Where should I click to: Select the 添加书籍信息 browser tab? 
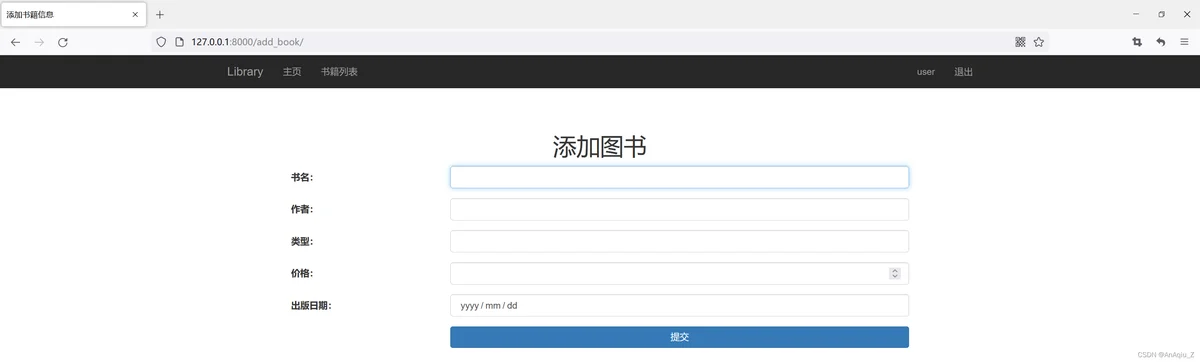tap(73, 15)
